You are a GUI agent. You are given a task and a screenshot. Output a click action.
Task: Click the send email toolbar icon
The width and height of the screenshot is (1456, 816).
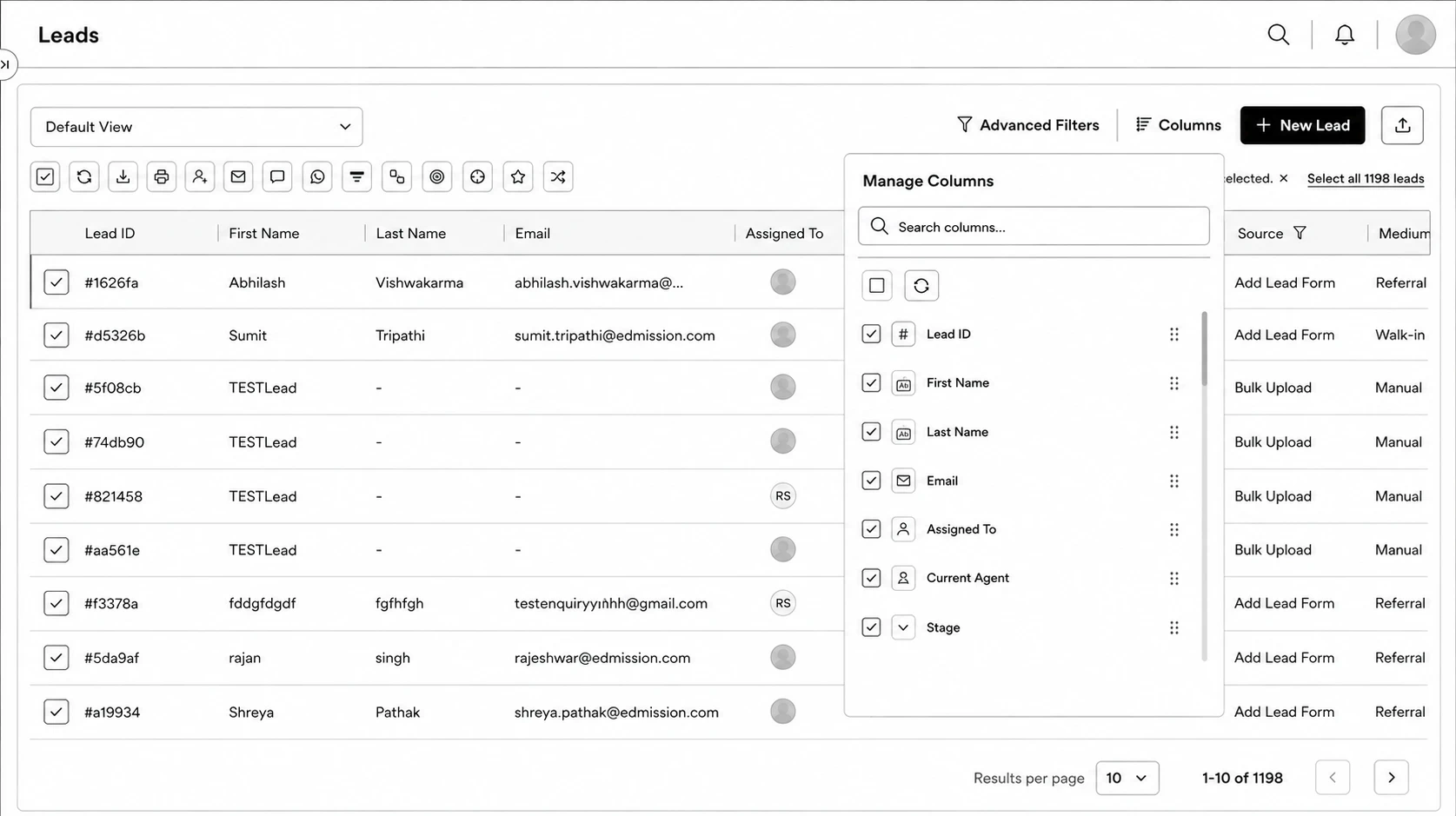click(238, 176)
